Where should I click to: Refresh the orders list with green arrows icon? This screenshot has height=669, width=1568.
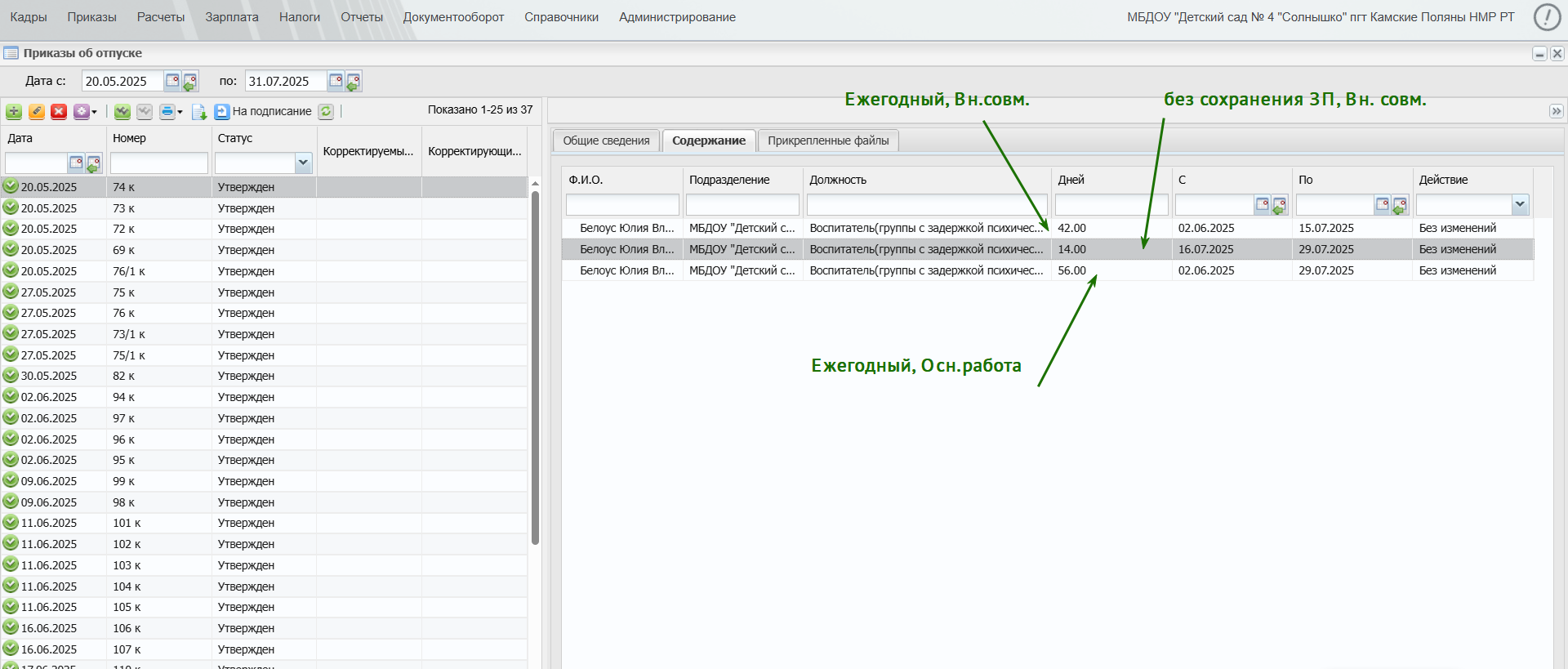(326, 111)
